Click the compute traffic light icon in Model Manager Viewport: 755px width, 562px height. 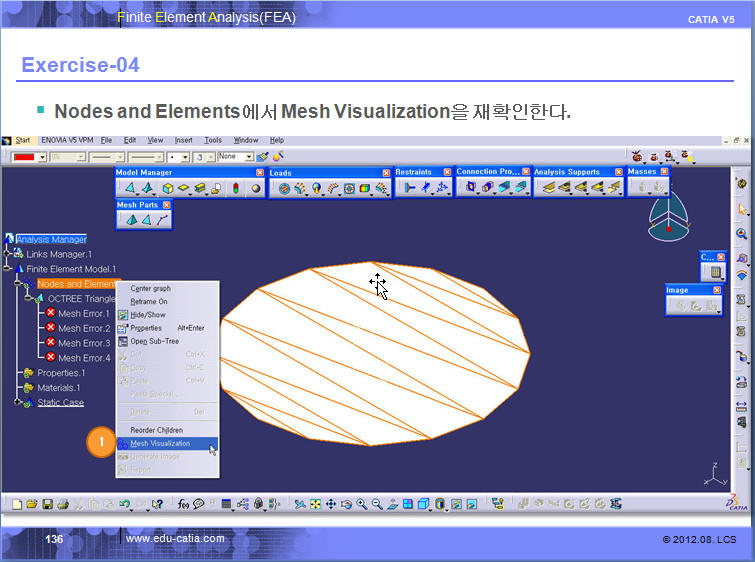tap(237, 188)
